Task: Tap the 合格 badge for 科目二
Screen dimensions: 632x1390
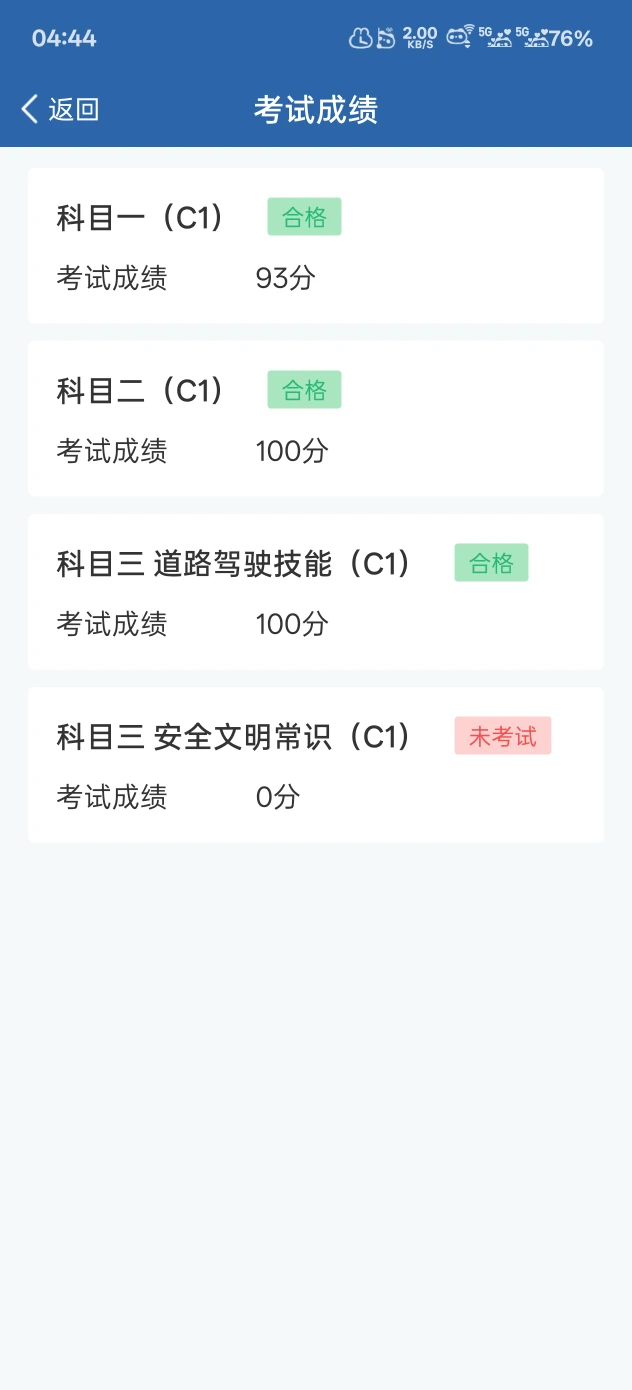Action: click(304, 390)
